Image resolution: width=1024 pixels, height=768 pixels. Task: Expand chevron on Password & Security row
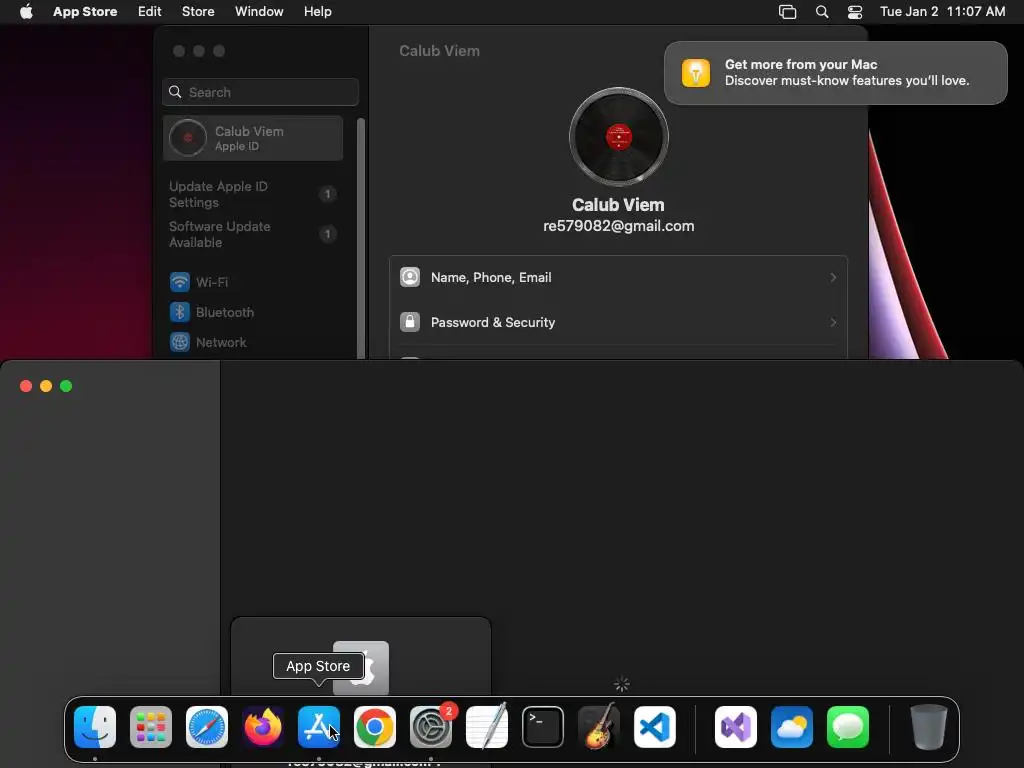point(833,322)
